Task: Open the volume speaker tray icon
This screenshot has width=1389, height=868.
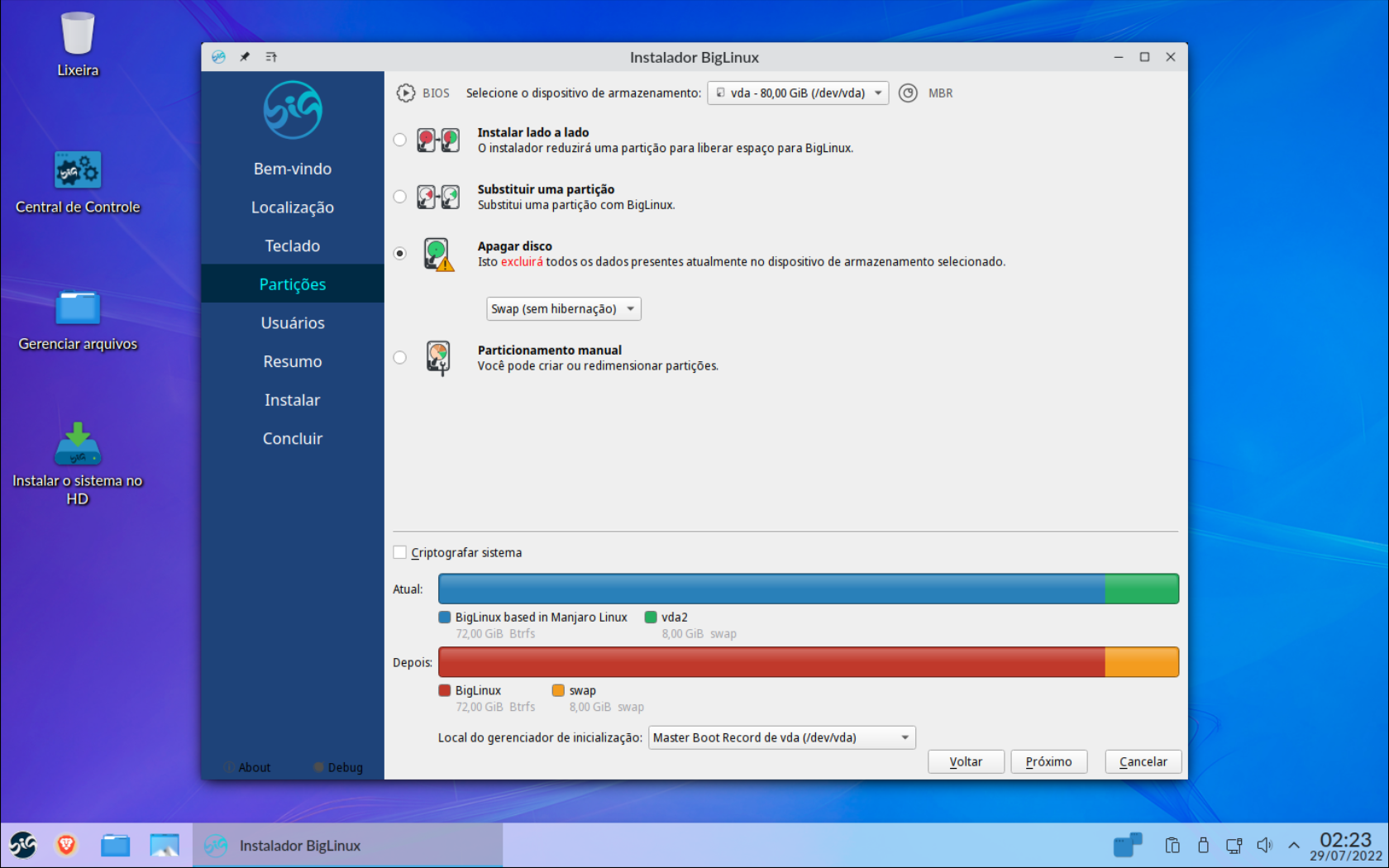Action: pos(1264,845)
